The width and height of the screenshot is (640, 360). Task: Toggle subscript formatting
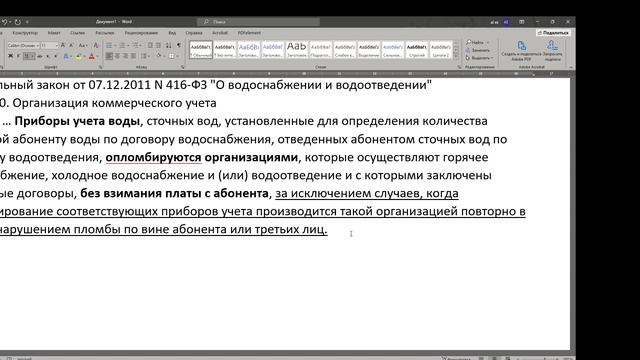point(48,56)
